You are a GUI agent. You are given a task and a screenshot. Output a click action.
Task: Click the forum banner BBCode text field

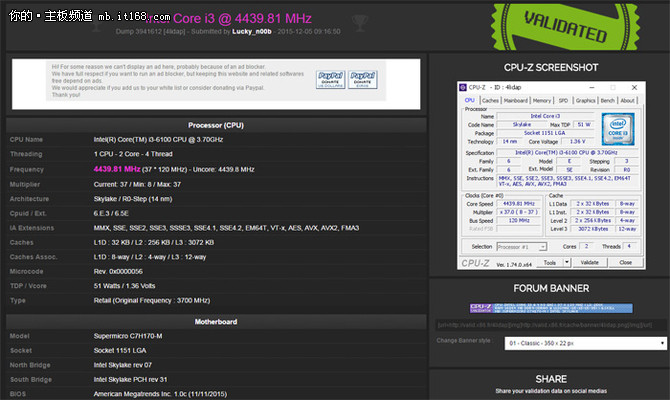[x=549, y=324]
